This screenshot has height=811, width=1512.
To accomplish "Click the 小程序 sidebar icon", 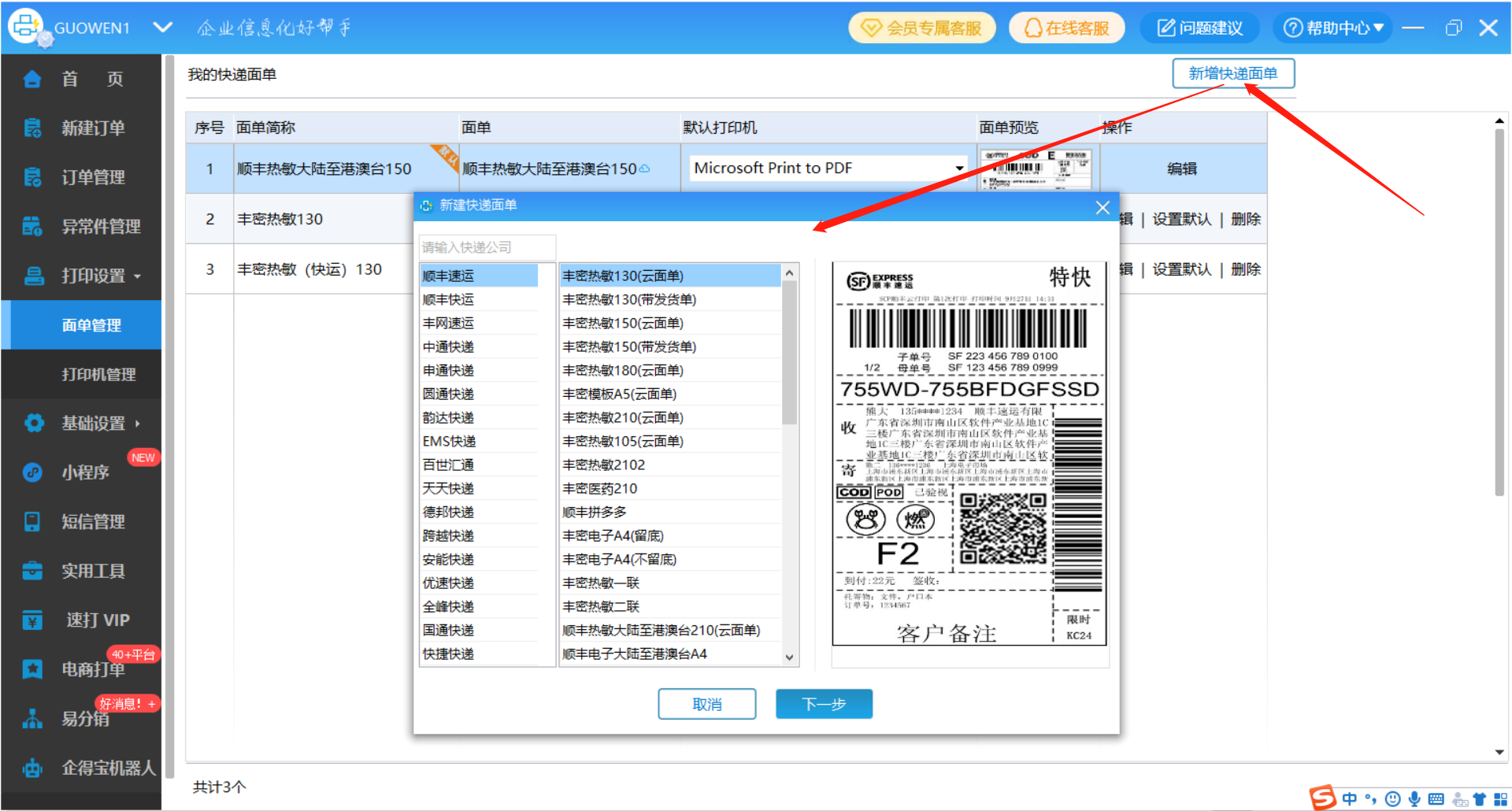I will coord(32,472).
